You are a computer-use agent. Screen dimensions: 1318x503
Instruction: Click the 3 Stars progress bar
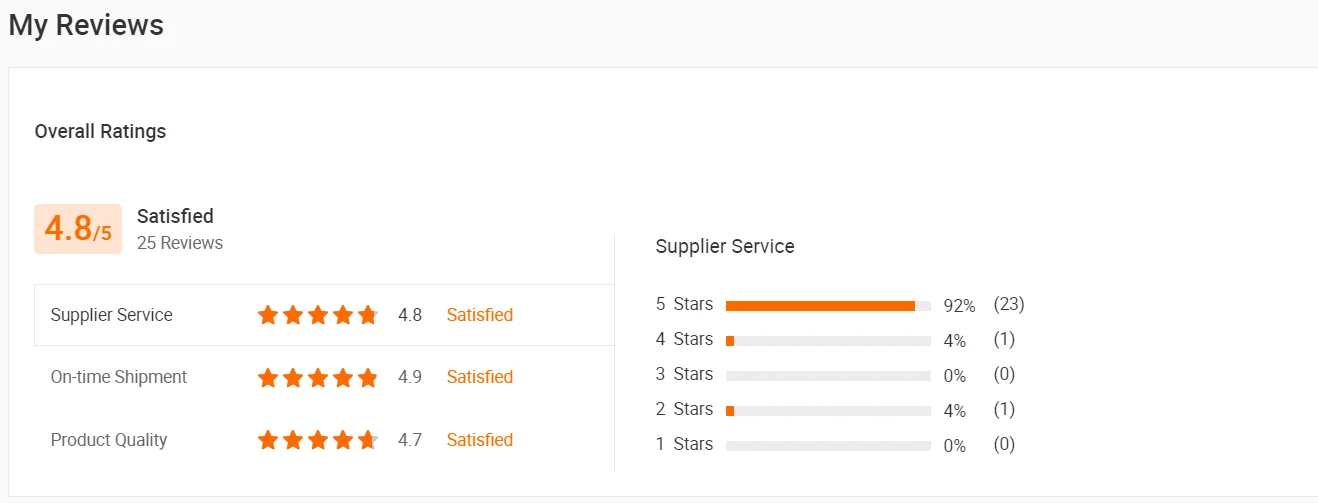(828, 375)
